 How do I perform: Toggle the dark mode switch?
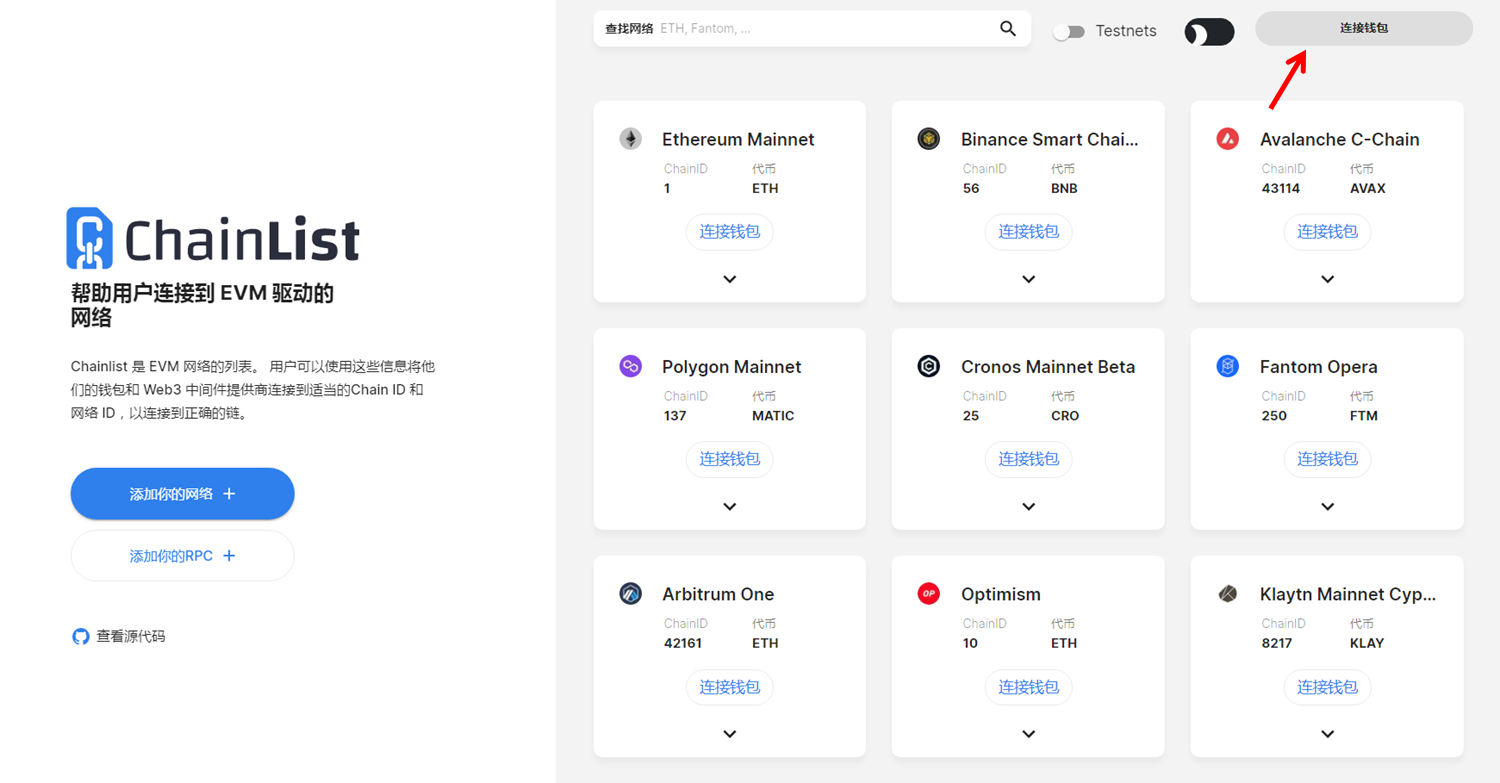click(1209, 32)
